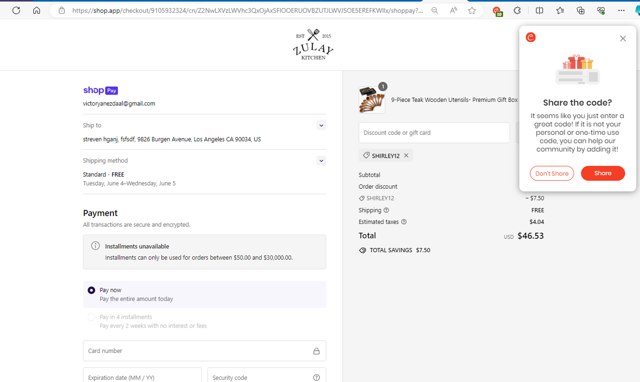Click the Payment heading
This screenshot has height=382, width=640.
point(100,213)
